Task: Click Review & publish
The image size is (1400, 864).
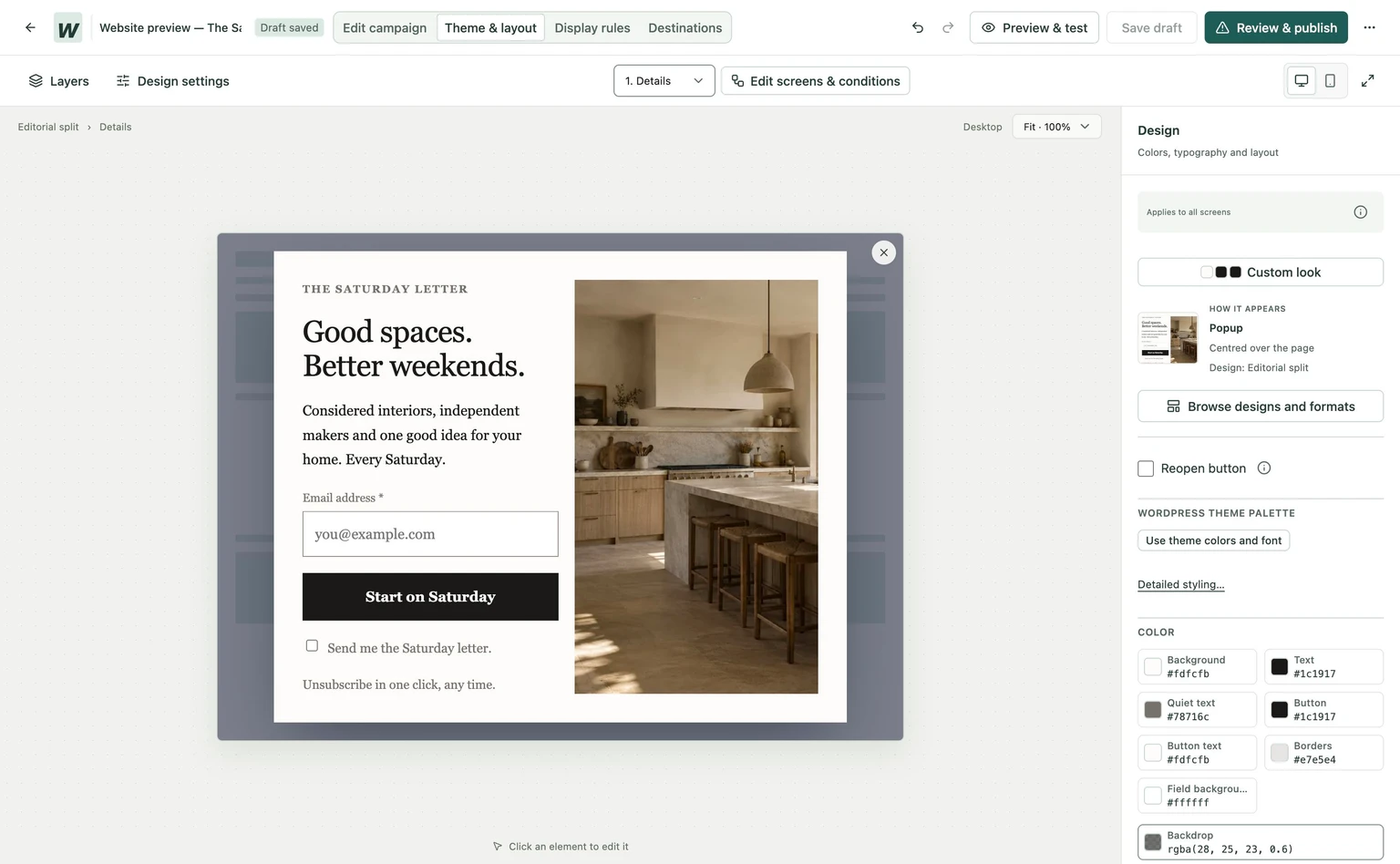Action: click(x=1276, y=27)
